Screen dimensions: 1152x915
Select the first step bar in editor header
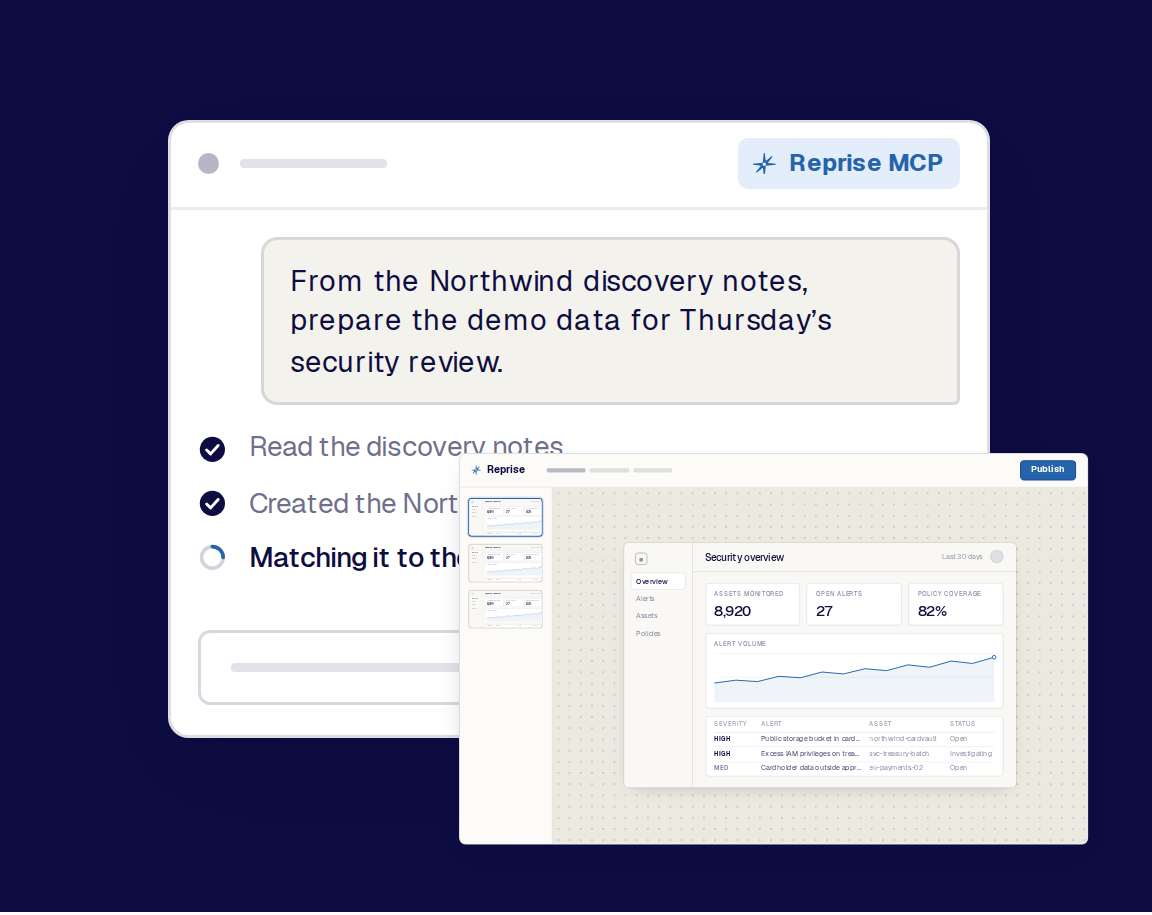point(566,470)
